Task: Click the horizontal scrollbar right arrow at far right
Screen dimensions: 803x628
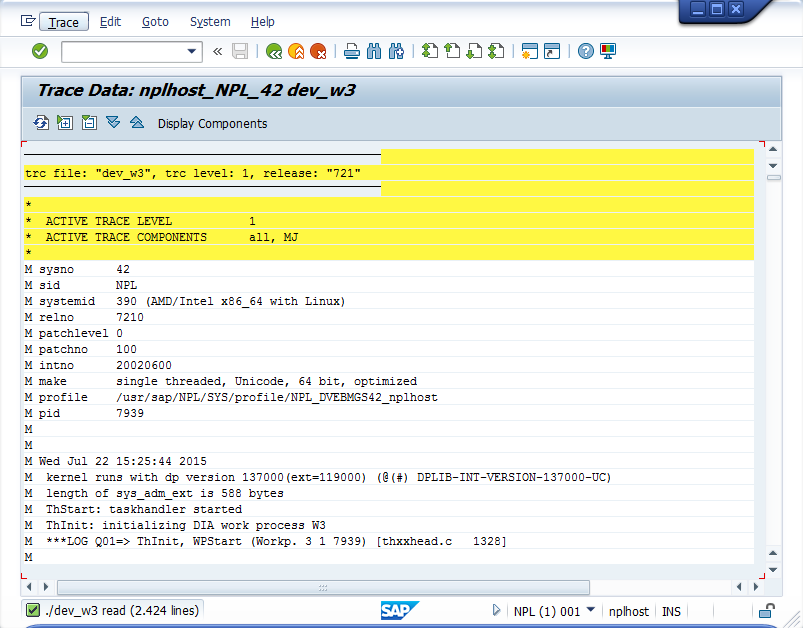Action: 756,587
